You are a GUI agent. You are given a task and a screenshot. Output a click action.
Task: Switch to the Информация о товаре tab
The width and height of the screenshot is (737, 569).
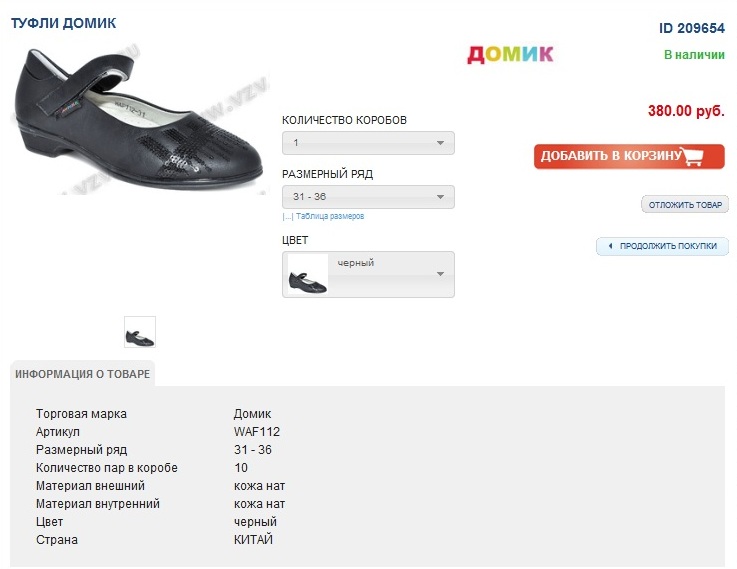coord(82,374)
